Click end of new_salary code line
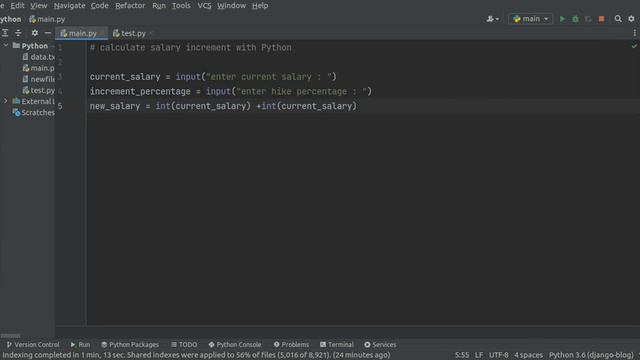 coord(357,106)
